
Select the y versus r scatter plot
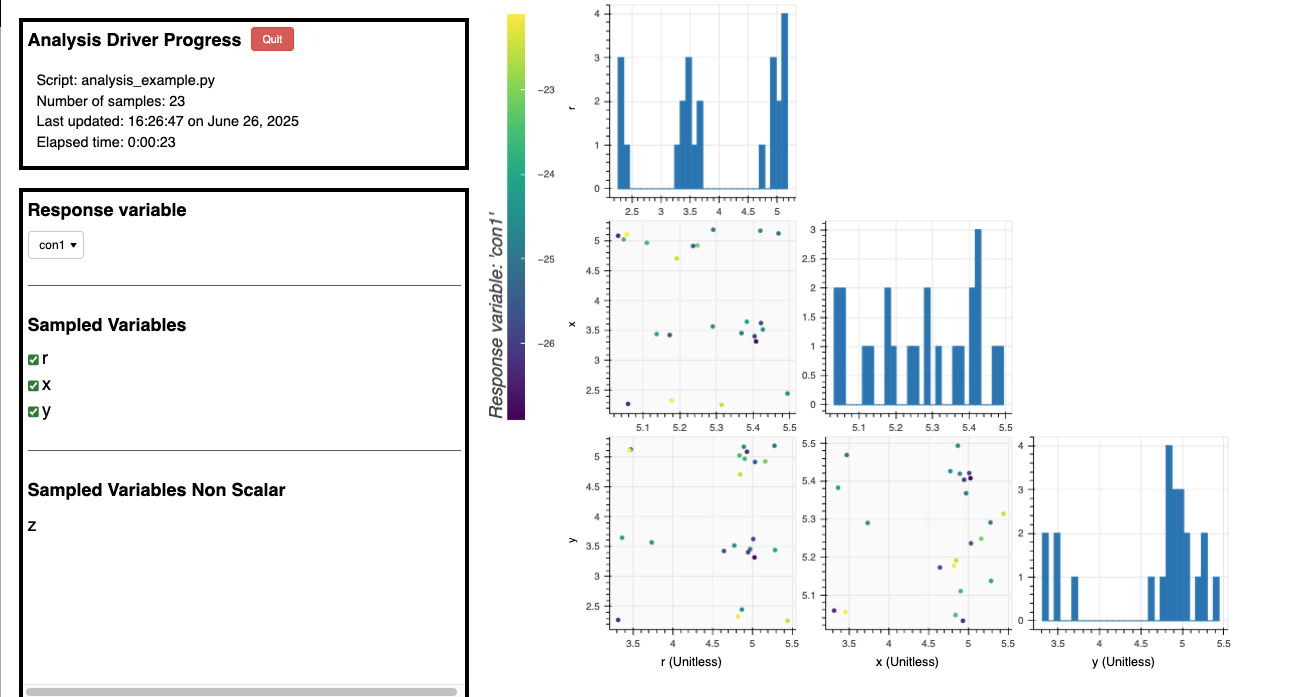pyautogui.click(x=698, y=530)
